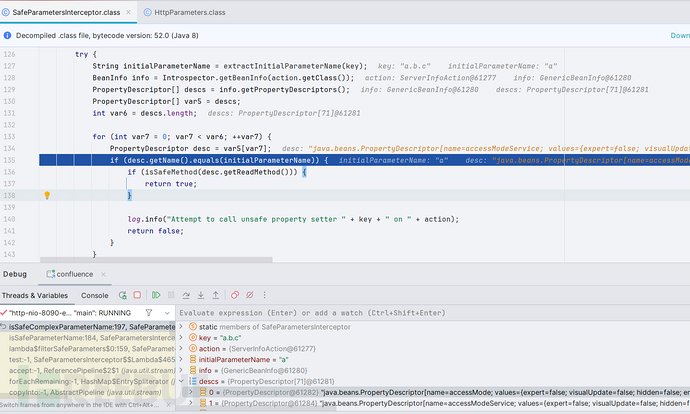Open the HttpParameters.class editor tab
Image resolution: width=690 pixels, height=414 pixels.
190,12
